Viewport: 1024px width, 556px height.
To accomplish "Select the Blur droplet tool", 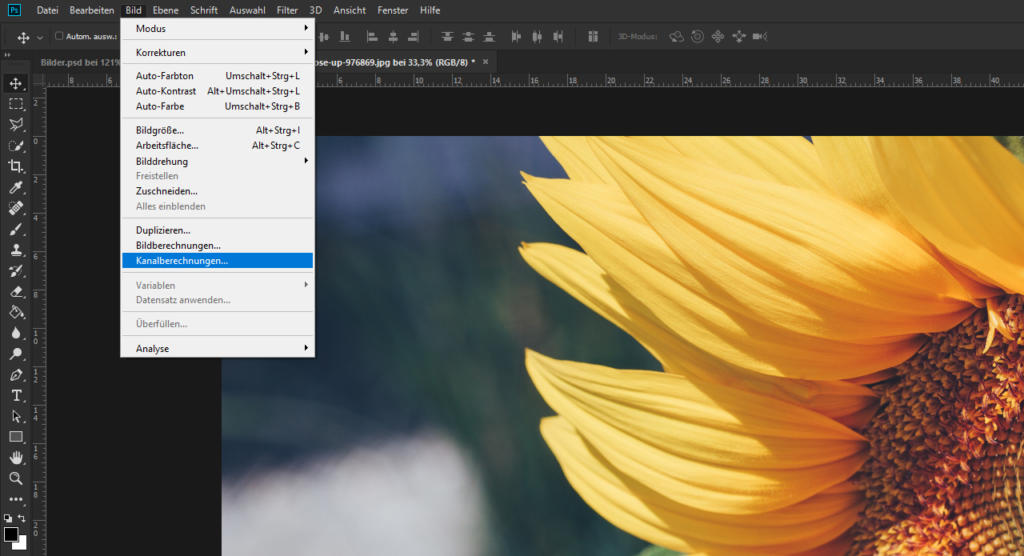I will (x=16, y=333).
